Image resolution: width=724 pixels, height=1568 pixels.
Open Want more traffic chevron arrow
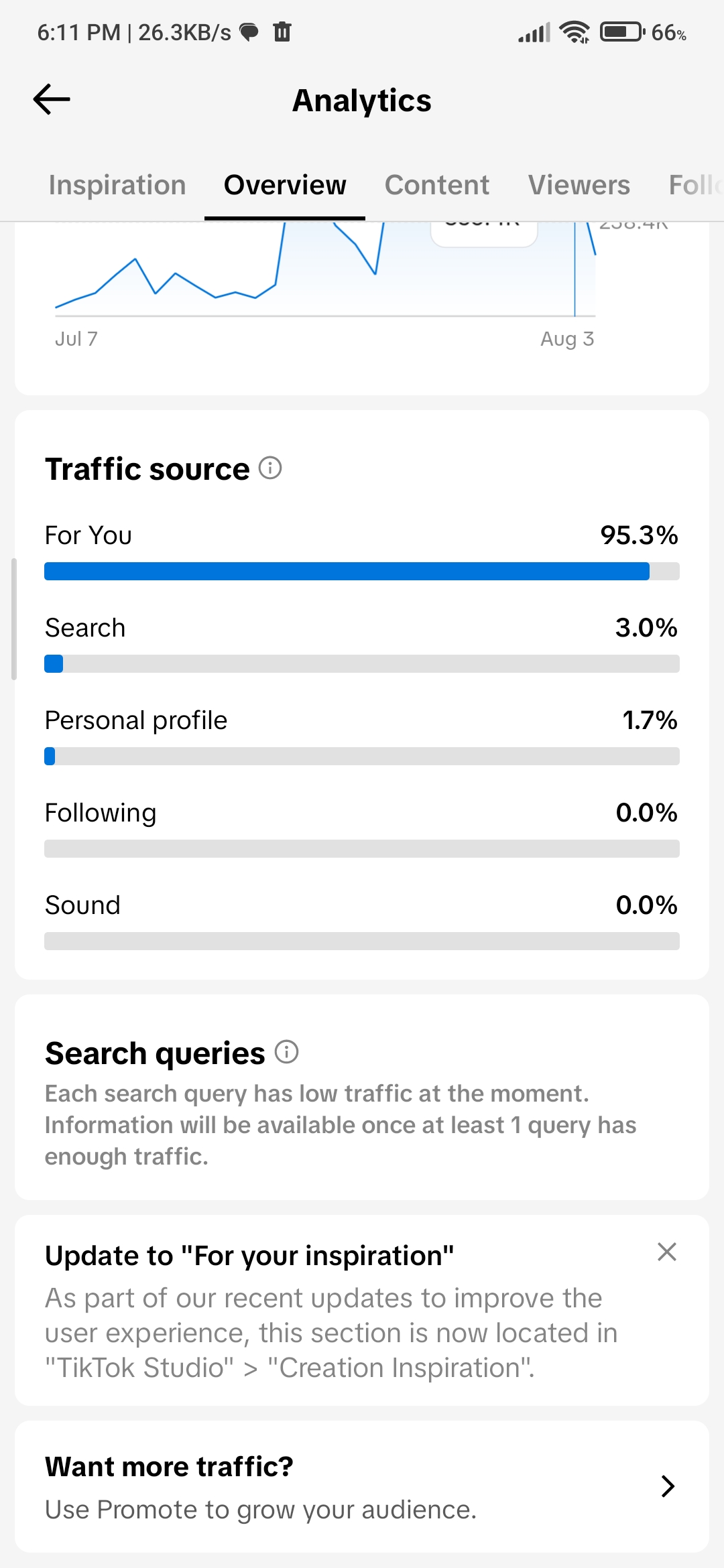(x=668, y=1486)
